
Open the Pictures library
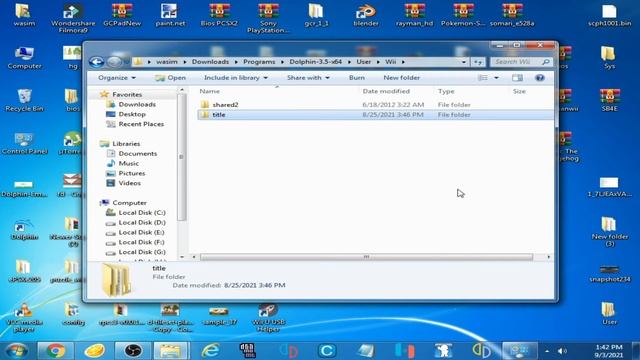click(x=132, y=173)
